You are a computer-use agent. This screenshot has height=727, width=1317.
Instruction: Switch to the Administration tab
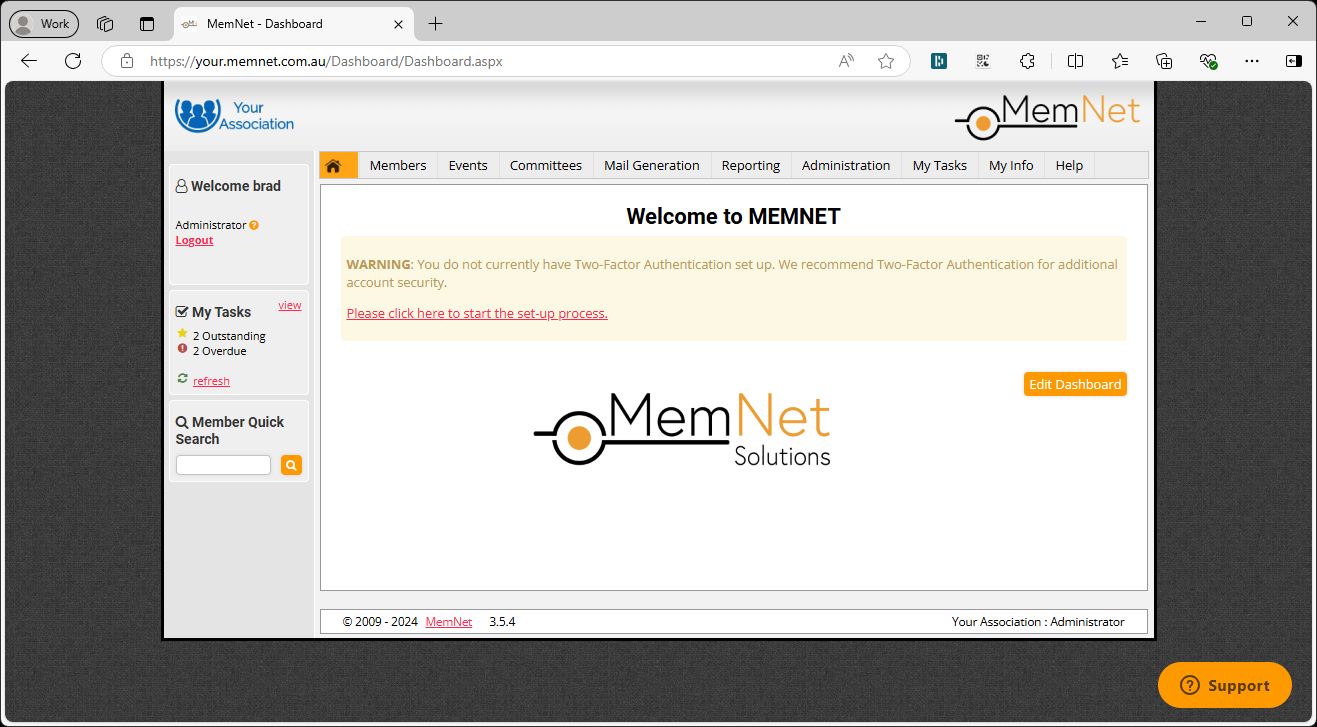[x=845, y=165]
